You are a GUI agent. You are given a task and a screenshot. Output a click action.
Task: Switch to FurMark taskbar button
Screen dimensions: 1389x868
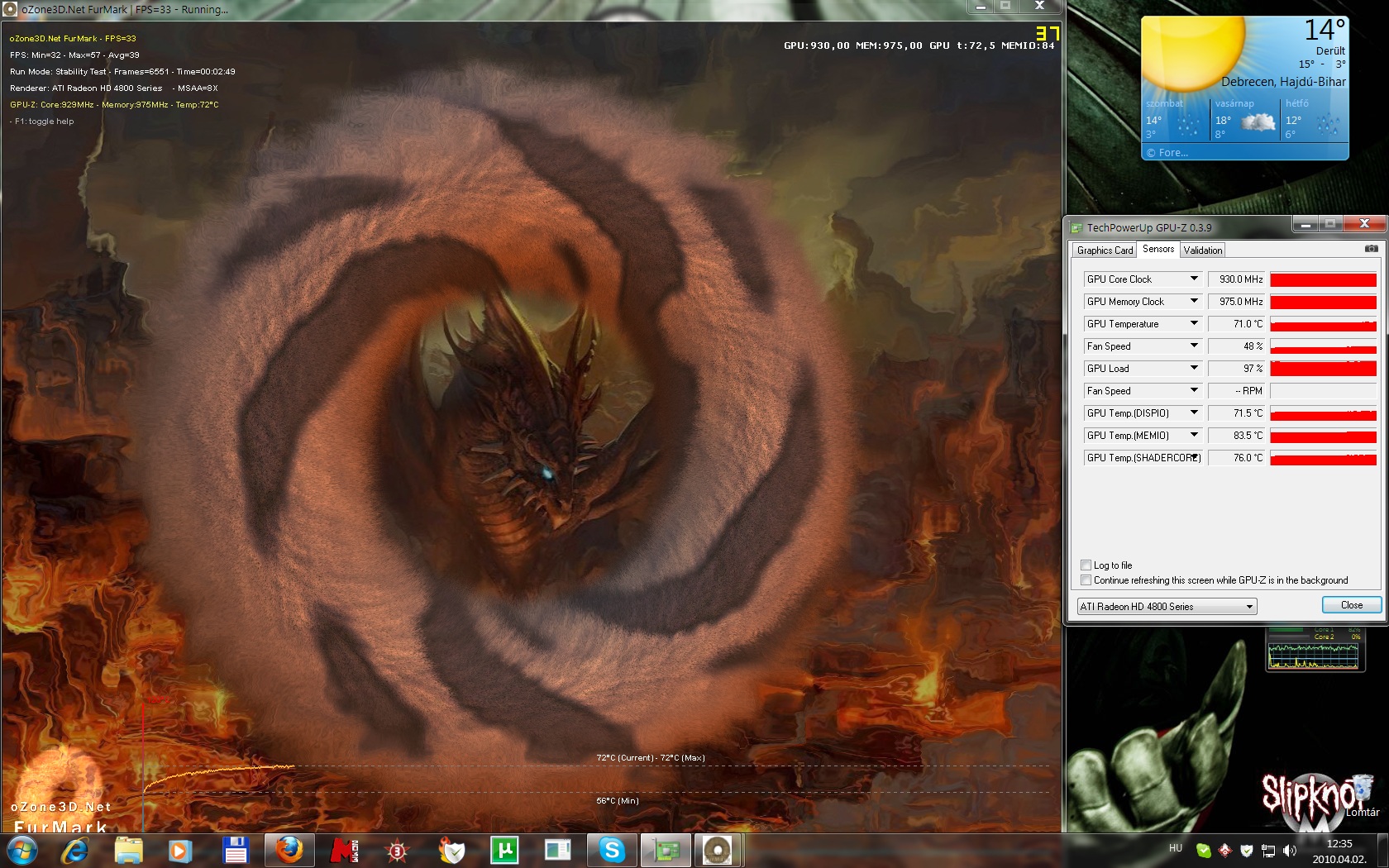[x=718, y=850]
